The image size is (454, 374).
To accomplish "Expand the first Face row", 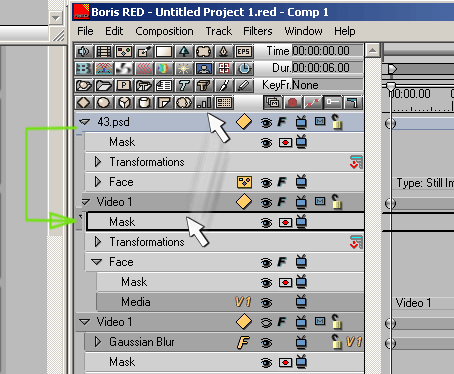I will 98,182.
